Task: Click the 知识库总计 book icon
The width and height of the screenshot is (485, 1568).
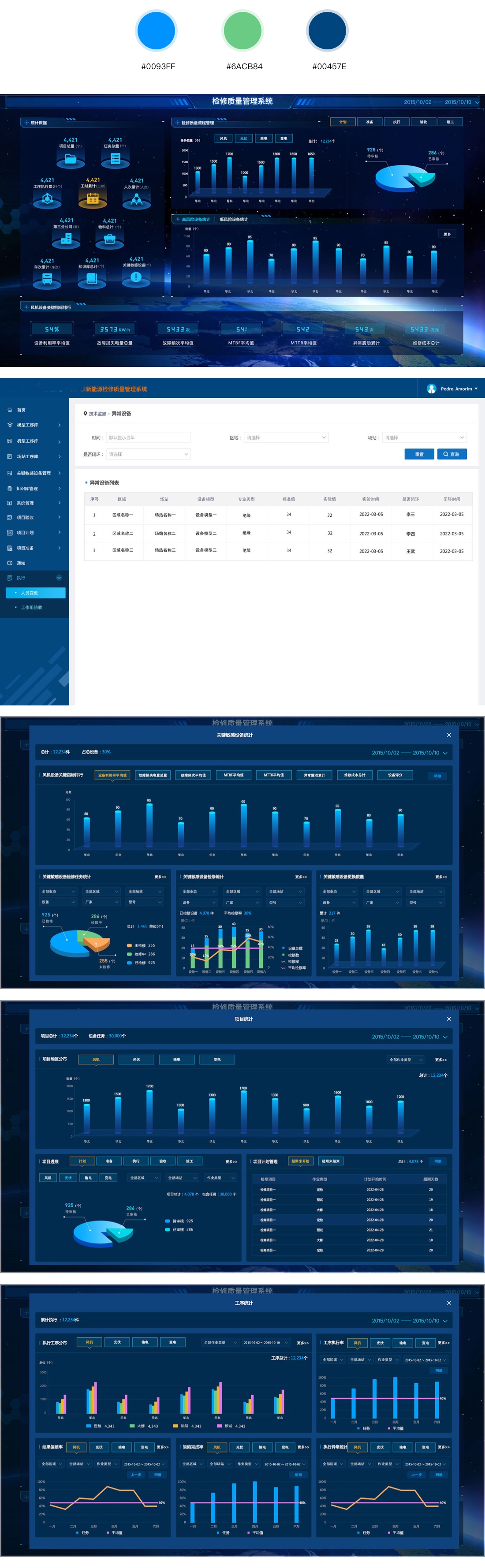Action: [92, 279]
